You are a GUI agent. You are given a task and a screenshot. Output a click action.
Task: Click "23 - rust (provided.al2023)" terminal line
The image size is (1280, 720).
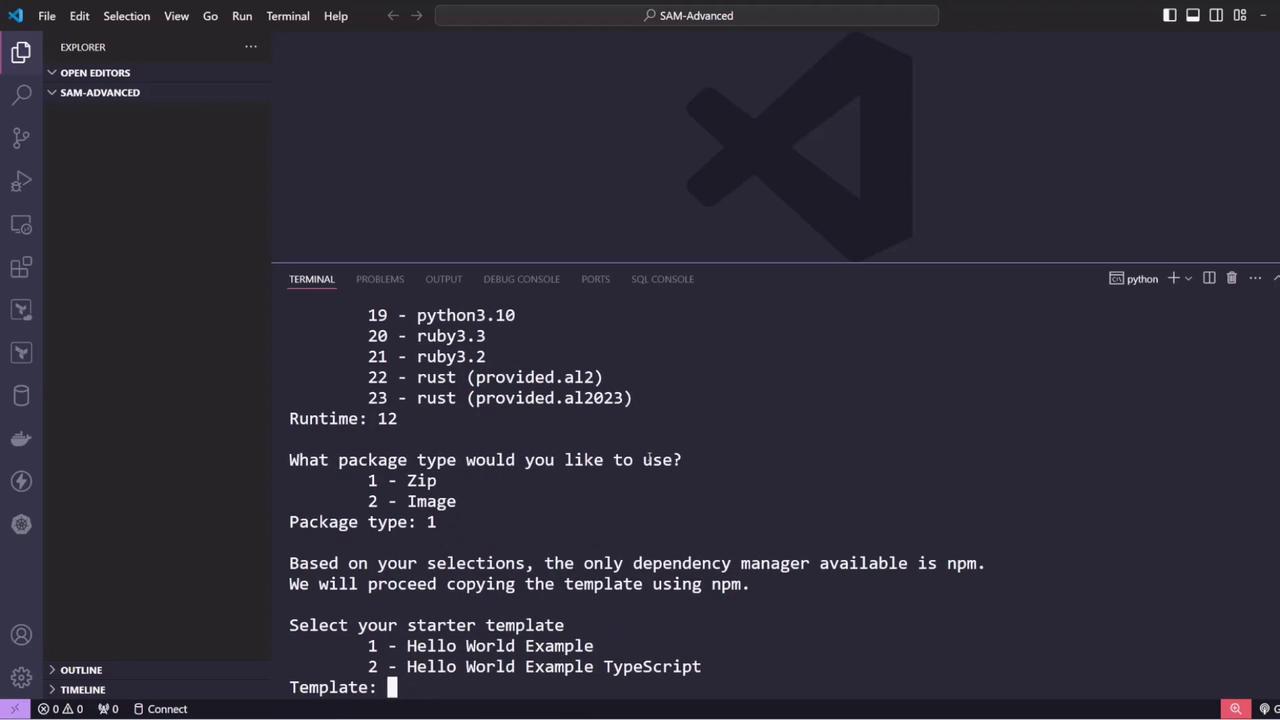click(500, 398)
